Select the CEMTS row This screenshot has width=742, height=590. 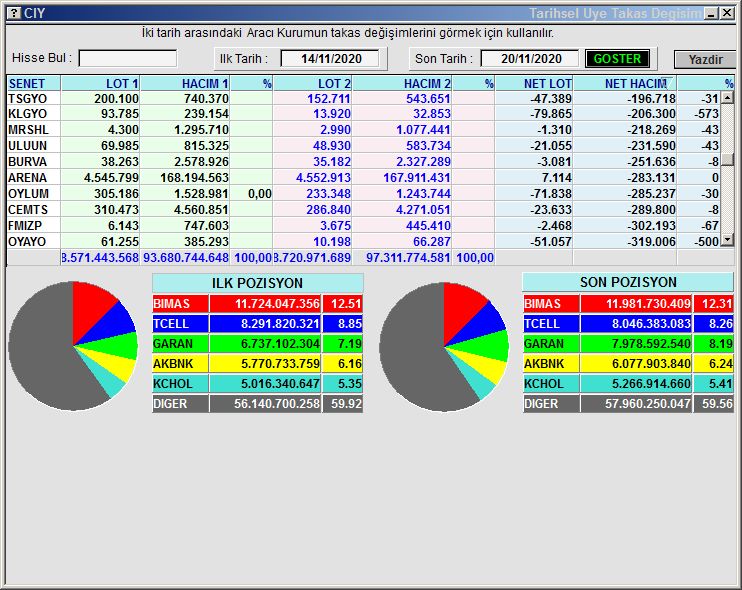[x=363, y=209]
